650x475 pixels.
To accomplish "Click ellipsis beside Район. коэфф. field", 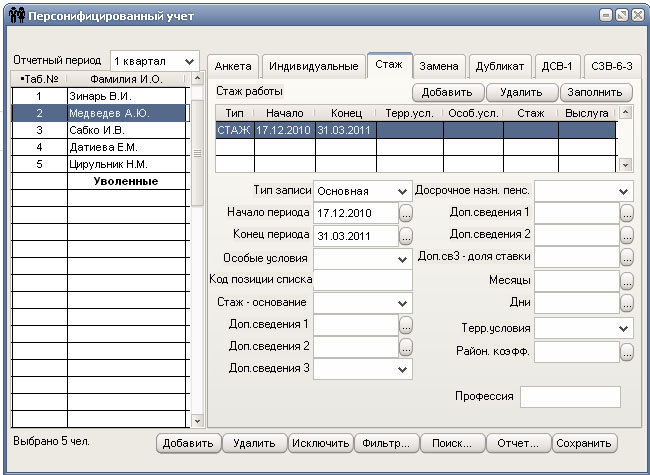I will click(x=626, y=351).
